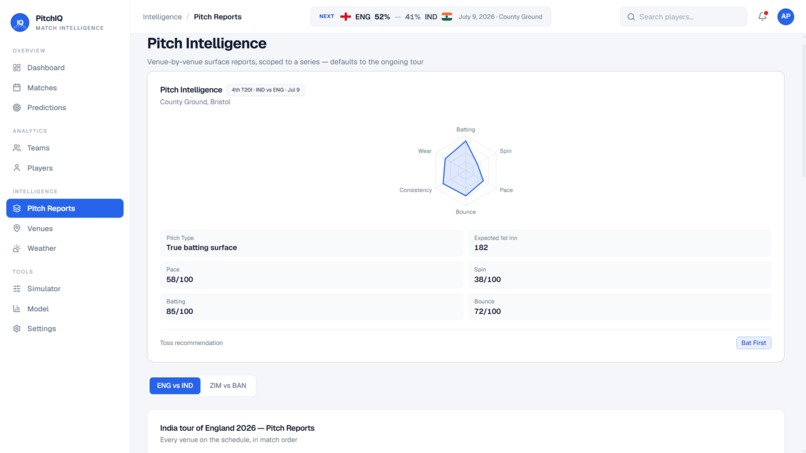The image size is (806, 453).
Task: Go to Dashboard in sidebar
Action: 46,68
